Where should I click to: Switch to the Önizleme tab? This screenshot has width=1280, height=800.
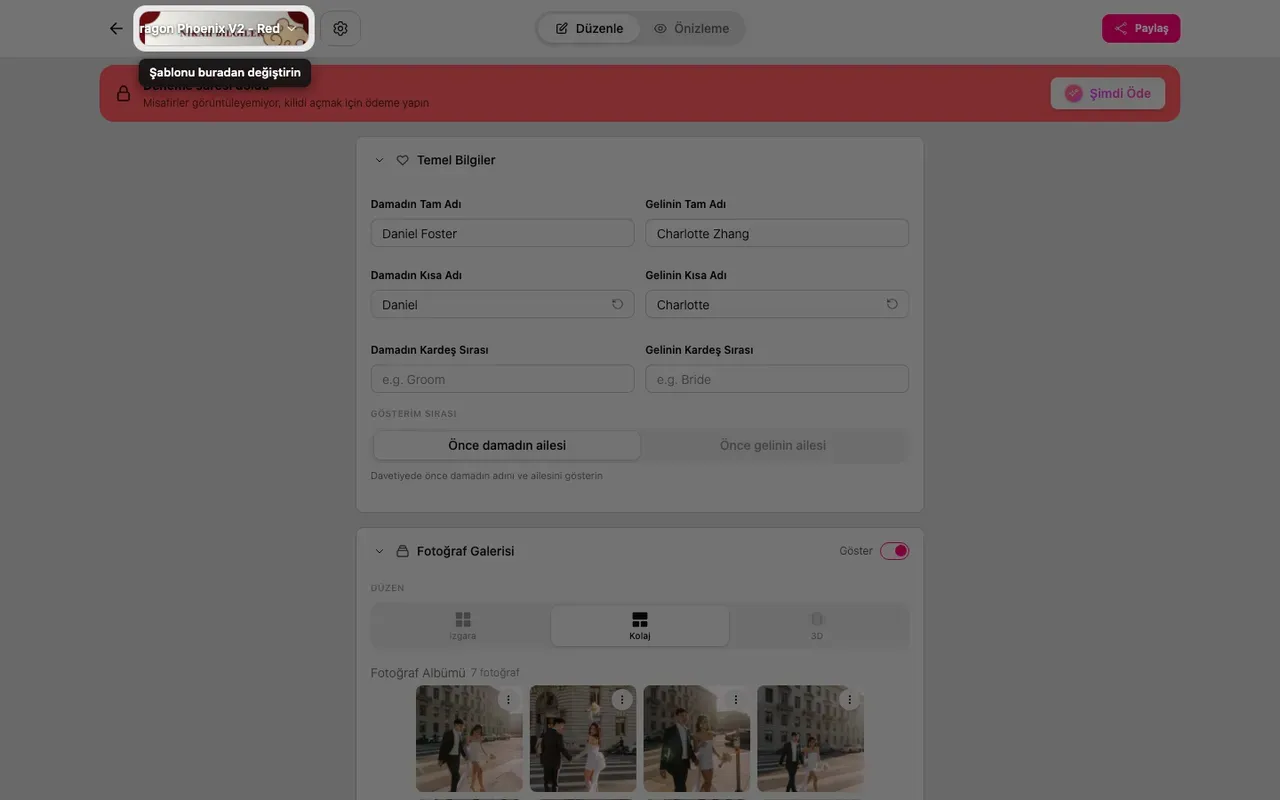[x=691, y=28]
